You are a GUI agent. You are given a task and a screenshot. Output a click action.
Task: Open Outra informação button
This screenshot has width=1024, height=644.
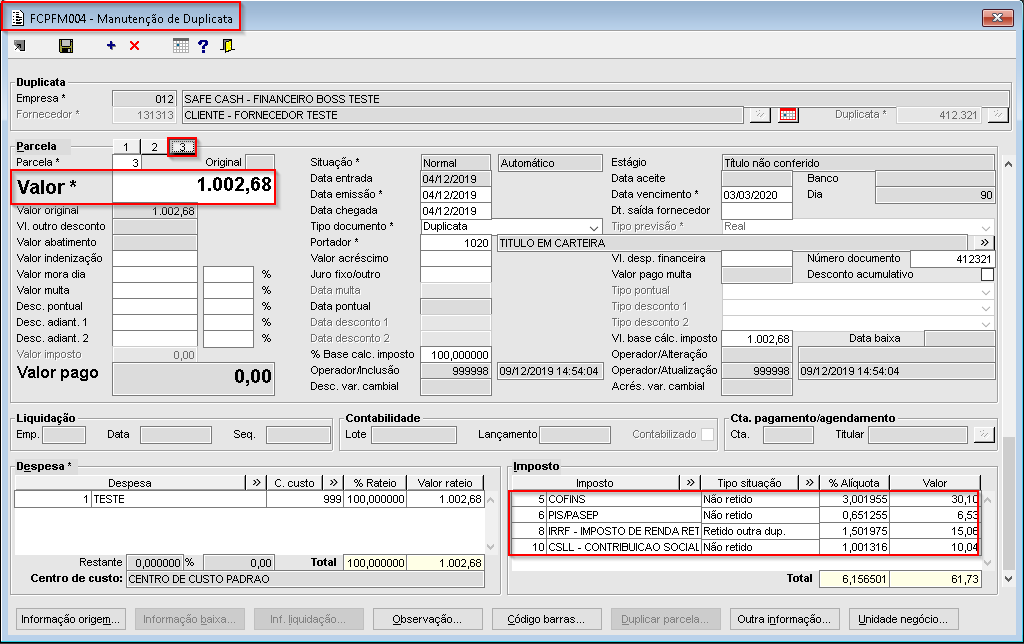click(x=784, y=619)
